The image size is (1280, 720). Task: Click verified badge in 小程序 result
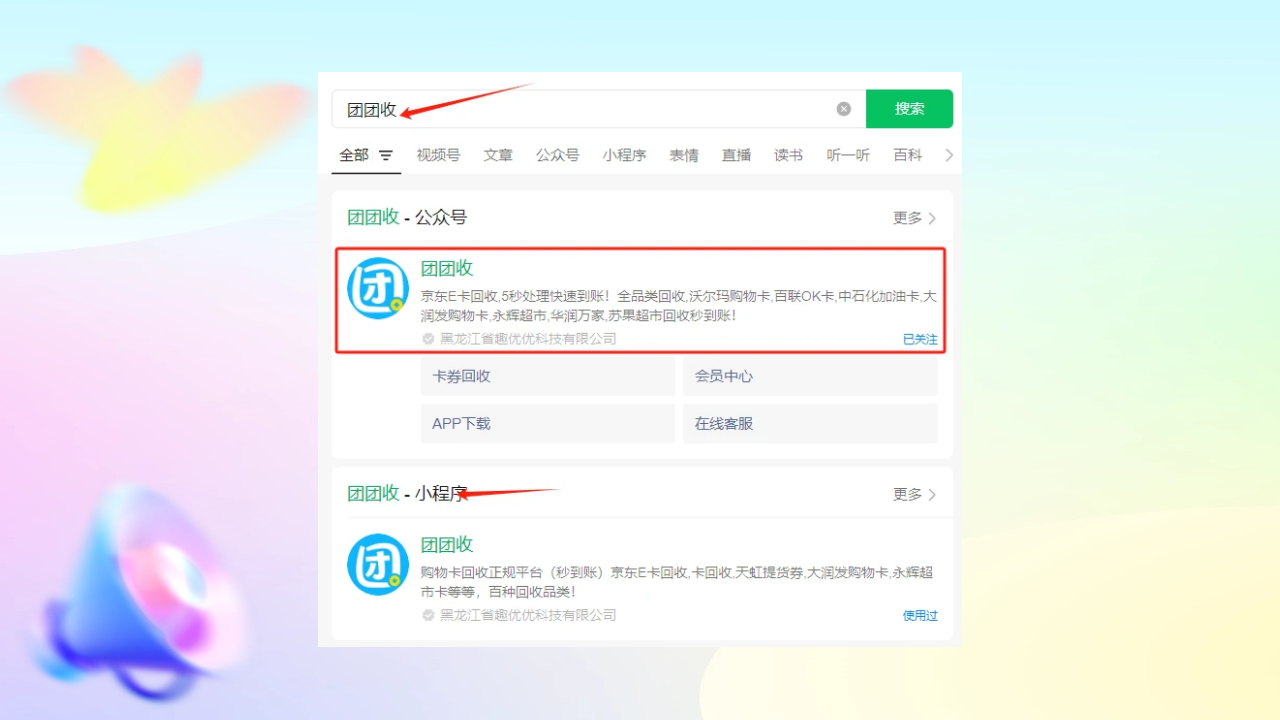coord(428,615)
